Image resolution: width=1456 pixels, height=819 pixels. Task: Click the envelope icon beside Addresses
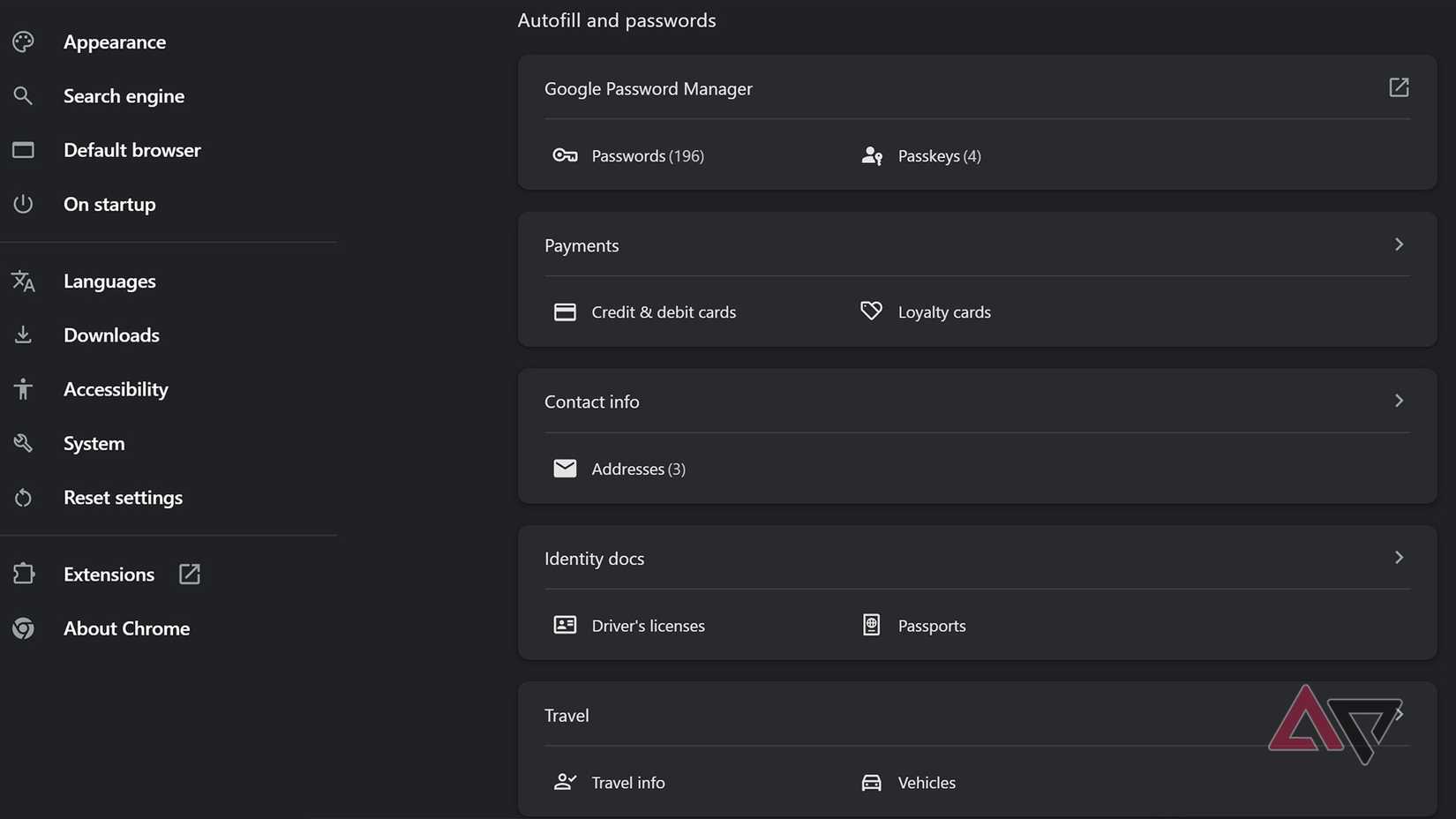click(565, 468)
